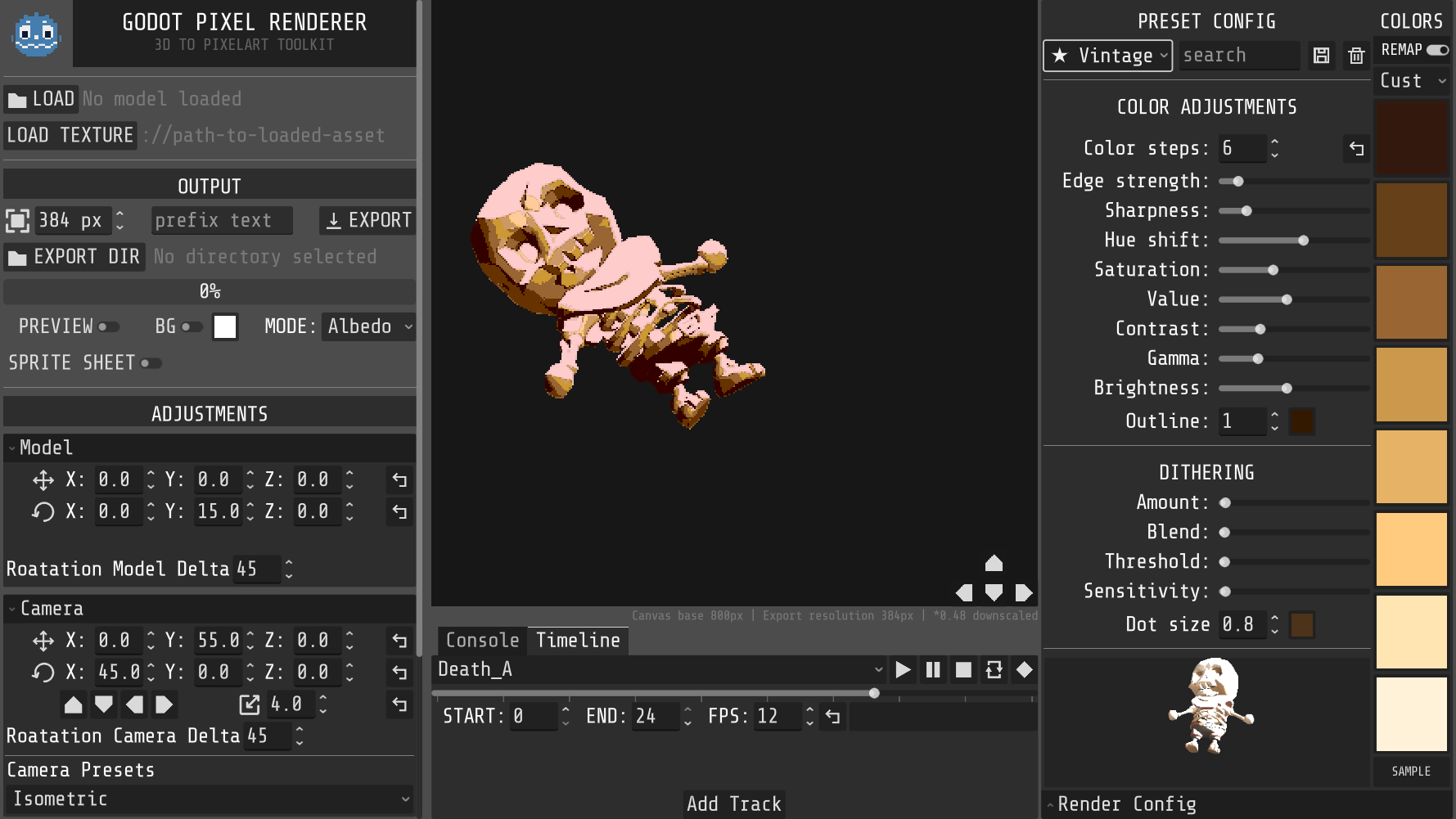Image resolution: width=1456 pixels, height=819 pixels.
Task: Pause the animation playback
Action: click(x=933, y=670)
